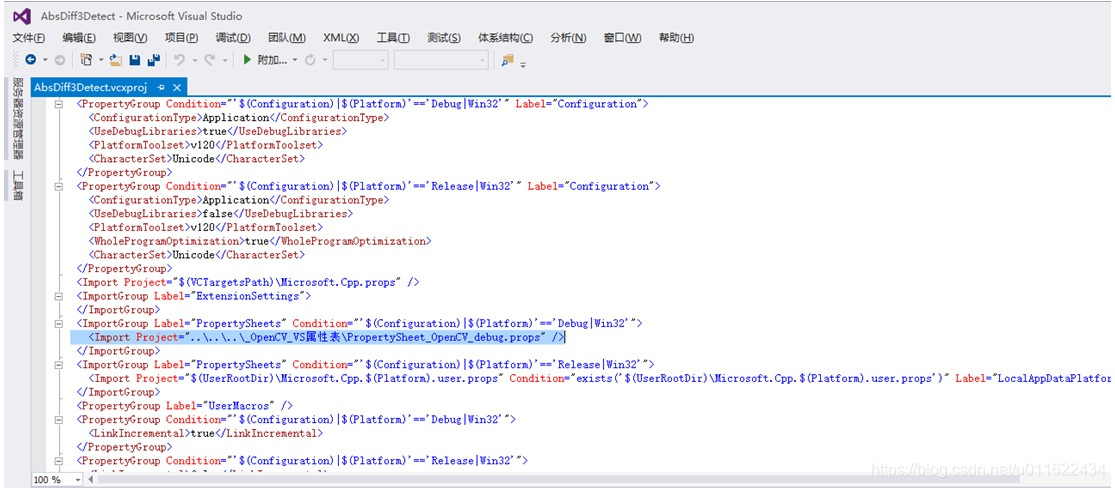
Task: Click the New Project toolbar icon
Action: coord(87,60)
